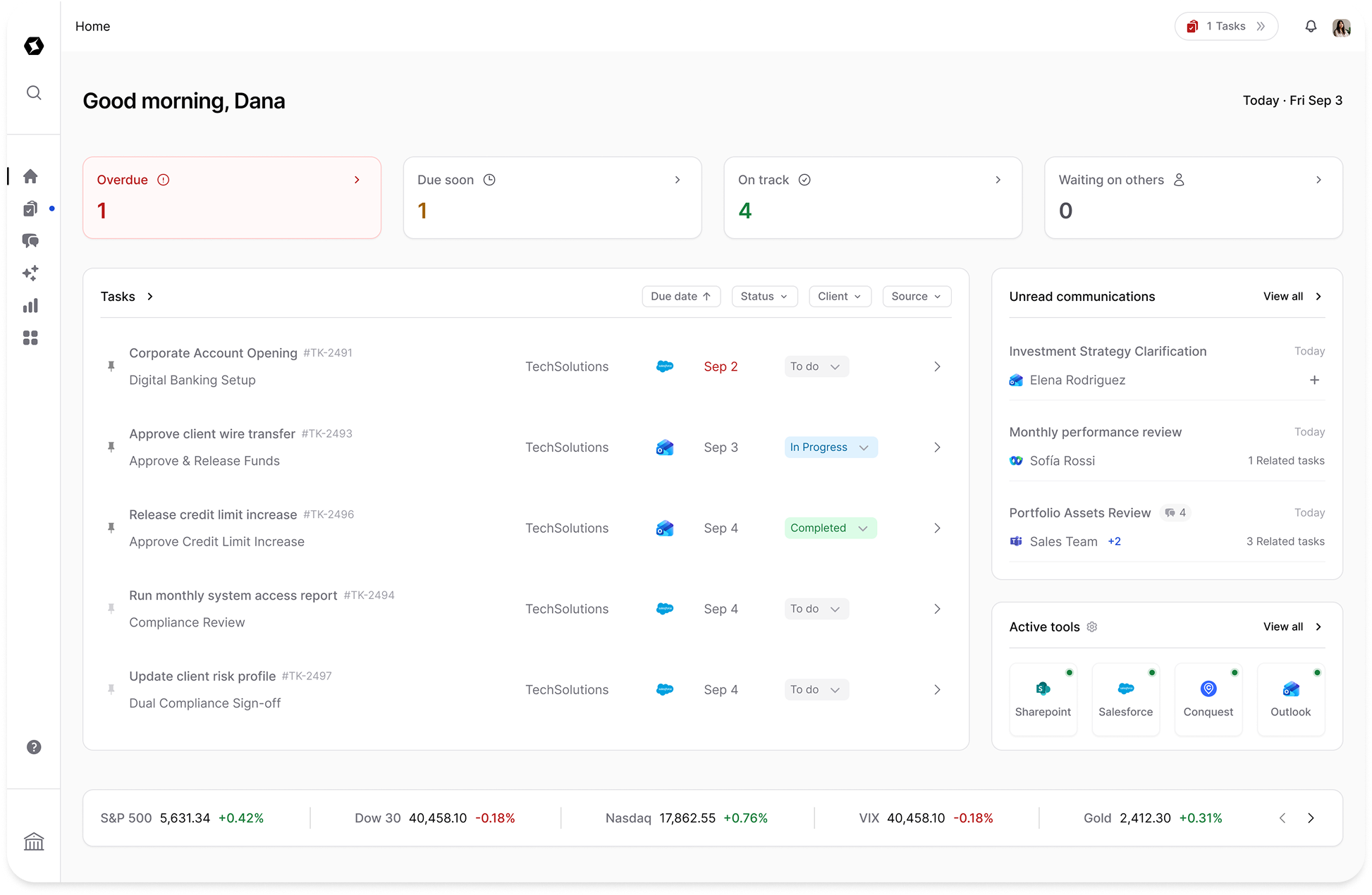Change To do status for Corporate Account Opening

tap(816, 366)
